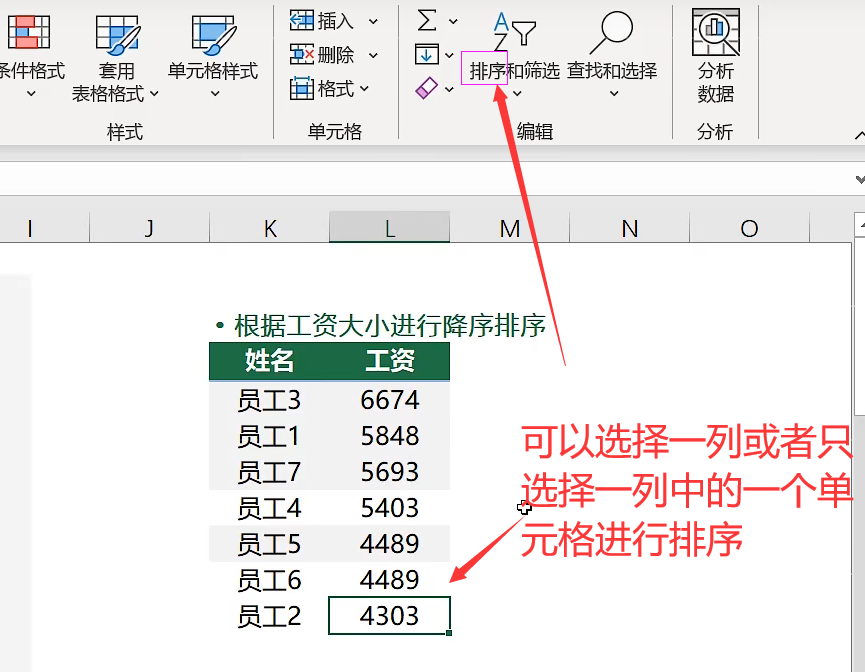This screenshot has height=672, width=865.
Task: Select cell containing 员工2
Action: coord(269,615)
